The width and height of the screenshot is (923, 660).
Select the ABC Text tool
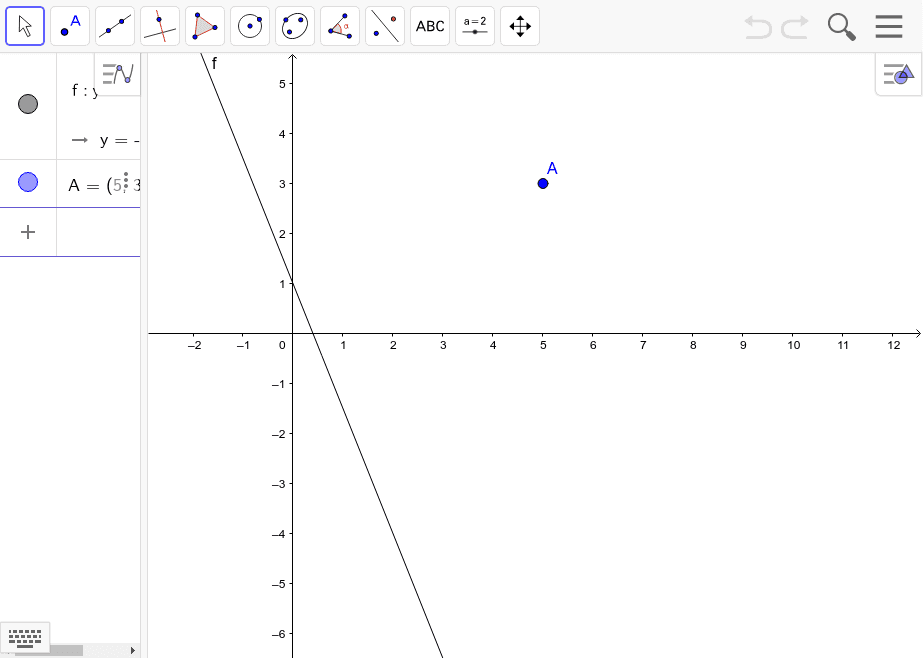click(430, 26)
